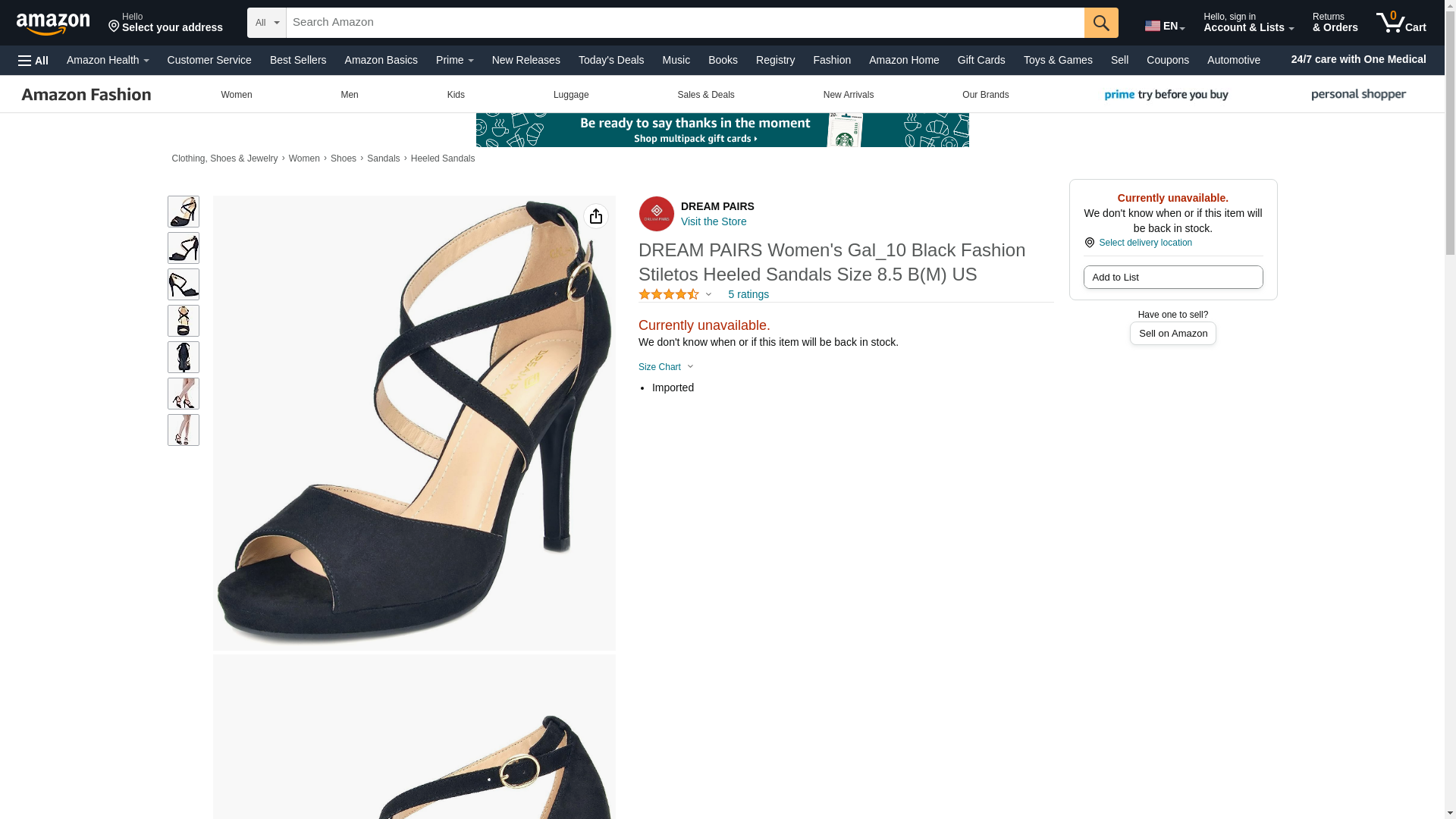Click the Amazon Fashion logo
The image size is (1456, 819).
(86, 95)
